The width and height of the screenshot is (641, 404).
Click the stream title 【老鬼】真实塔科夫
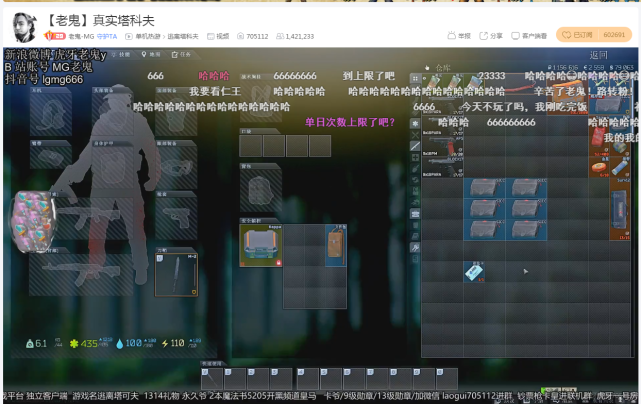[x=100, y=20]
